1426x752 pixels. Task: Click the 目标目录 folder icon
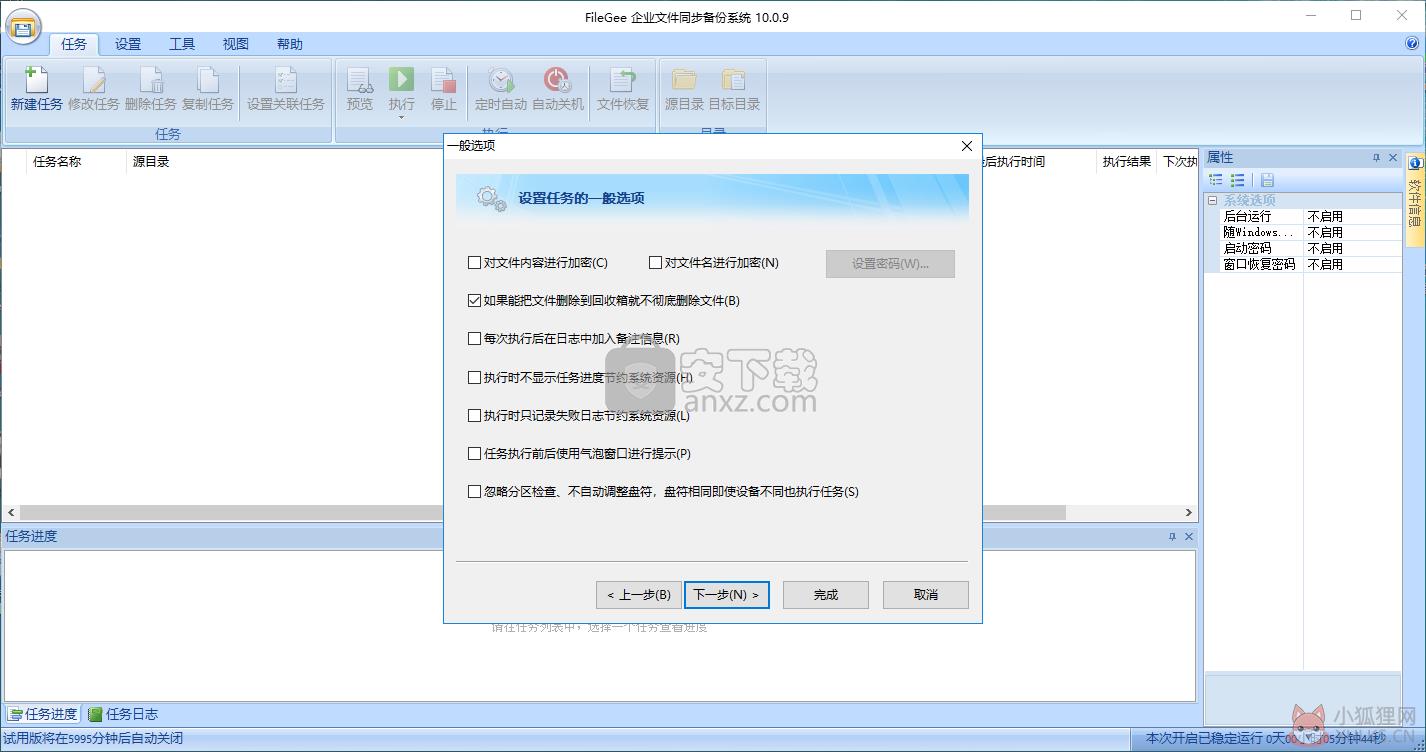click(x=734, y=80)
